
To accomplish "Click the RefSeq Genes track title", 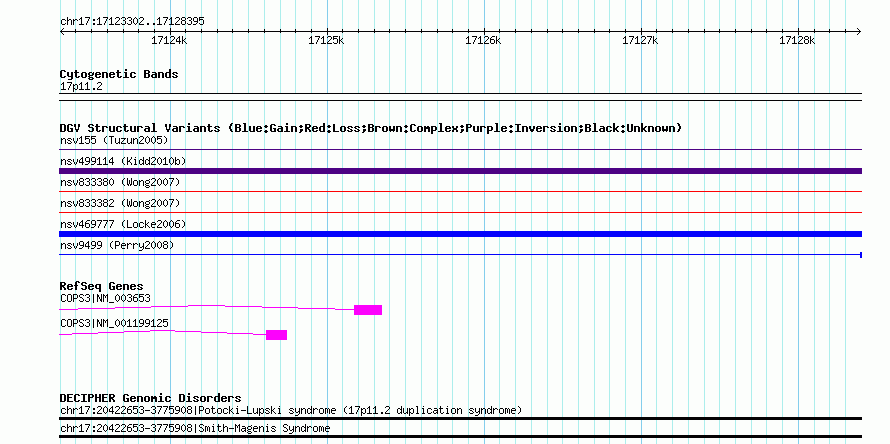I will 102,286.
